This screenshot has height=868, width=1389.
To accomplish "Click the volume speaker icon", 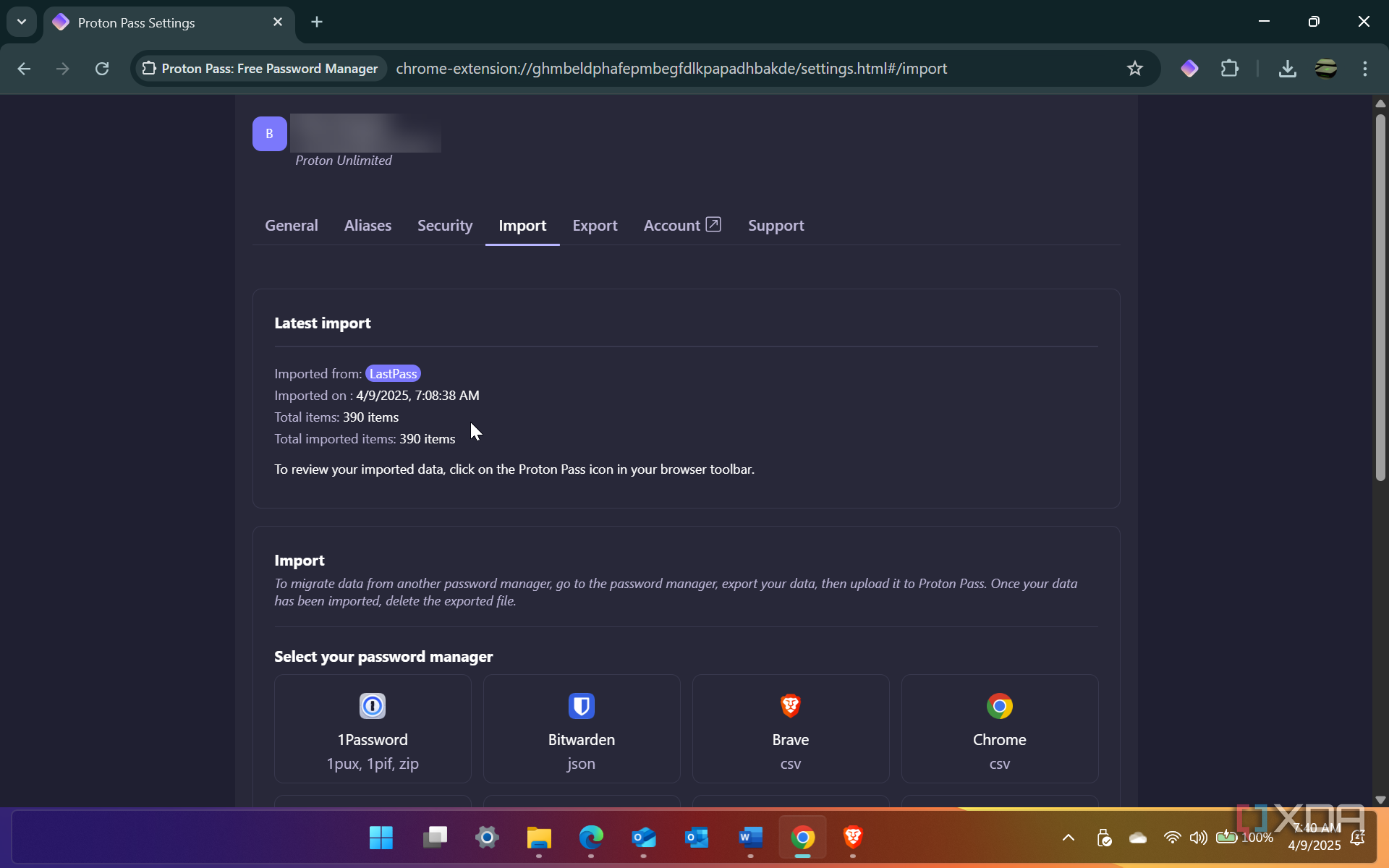I will click(x=1198, y=838).
